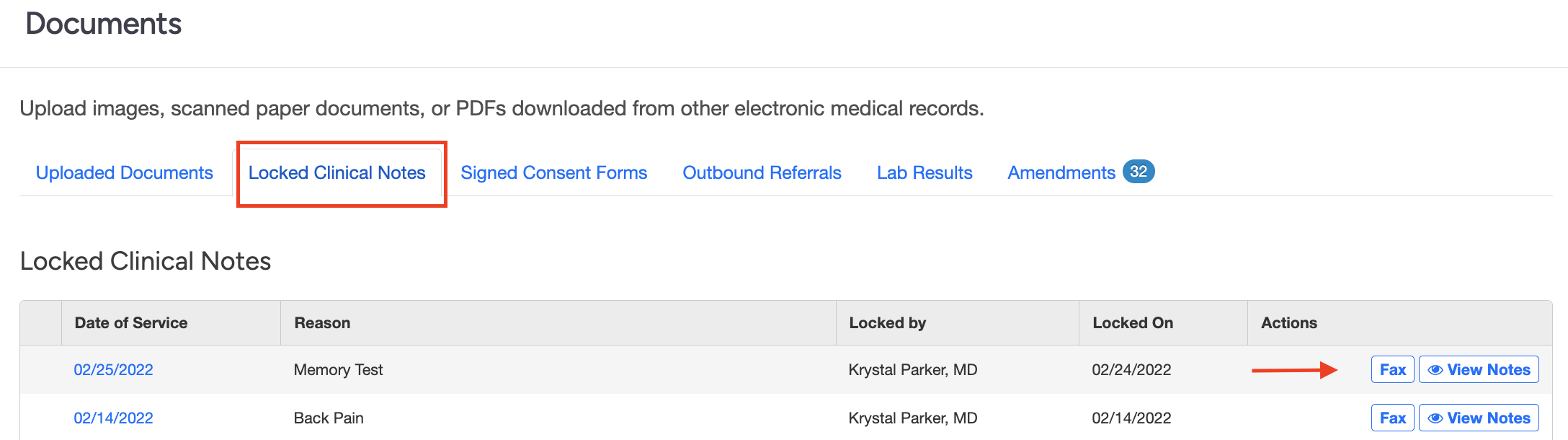The height and width of the screenshot is (440, 1568).
Task: Show the Amendments tab
Action: 1061,173
